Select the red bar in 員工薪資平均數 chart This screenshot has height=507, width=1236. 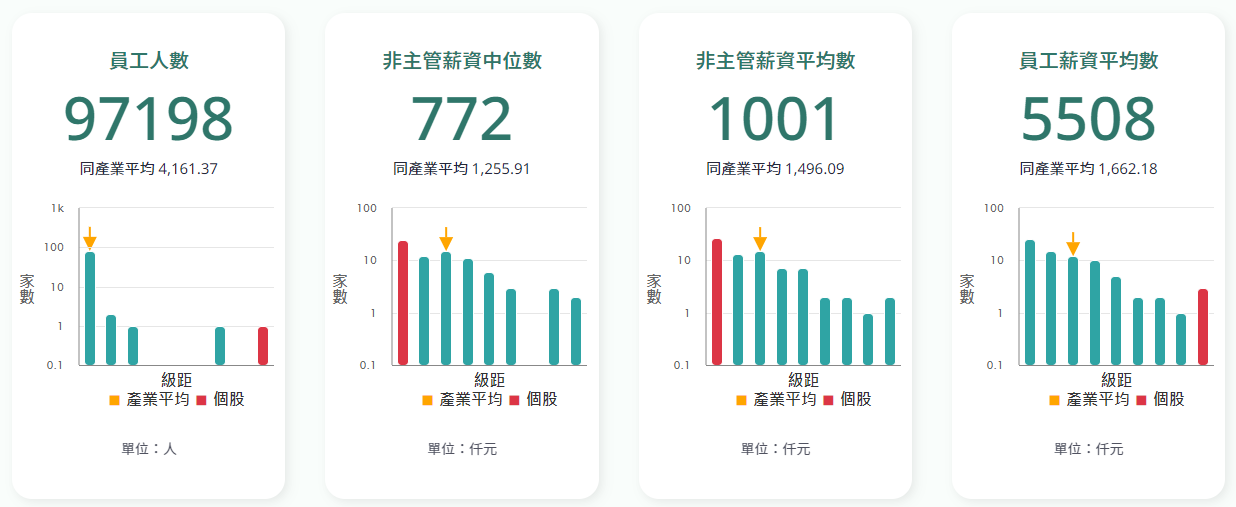click(x=1203, y=327)
